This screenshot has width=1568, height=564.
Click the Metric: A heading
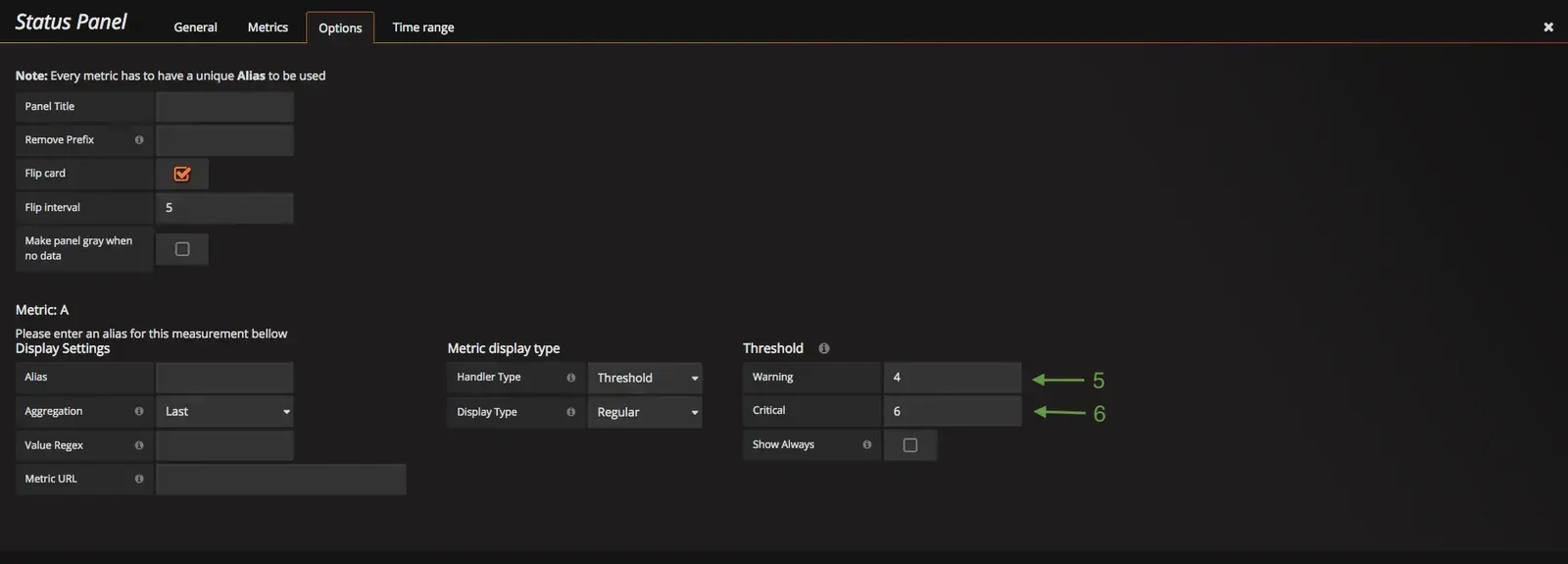[x=42, y=310]
